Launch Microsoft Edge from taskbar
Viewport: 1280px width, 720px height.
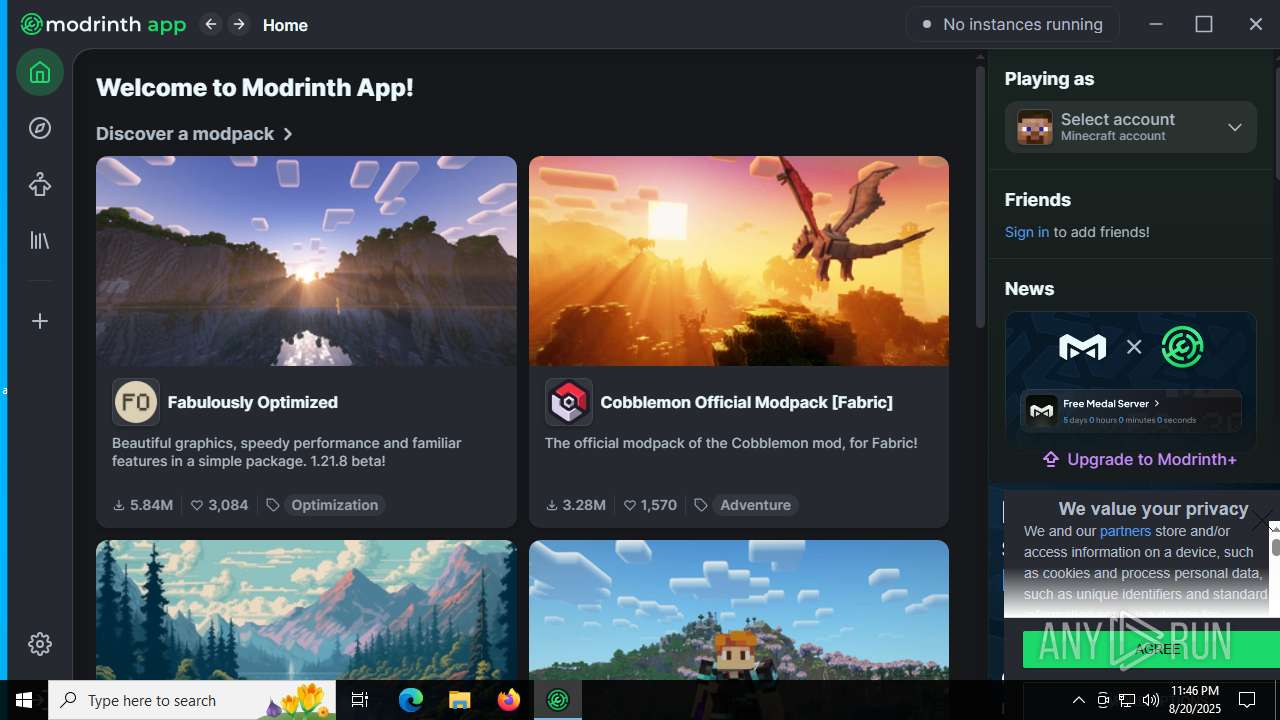click(411, 700)
